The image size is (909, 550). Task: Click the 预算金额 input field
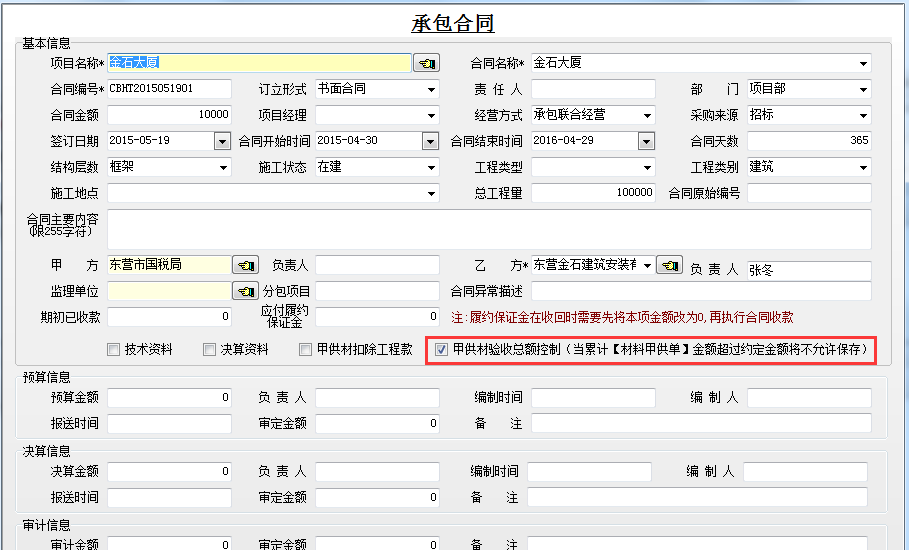[x=169, y=398]
